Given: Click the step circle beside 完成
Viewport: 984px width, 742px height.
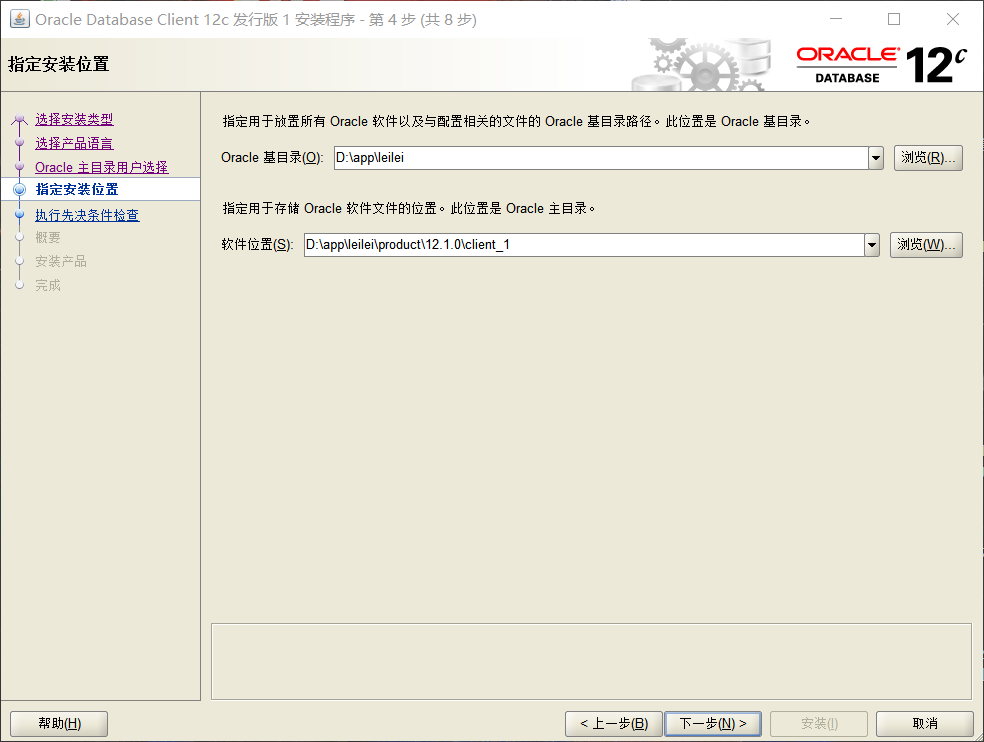Looking at the screenshot, I should point(19,285).
